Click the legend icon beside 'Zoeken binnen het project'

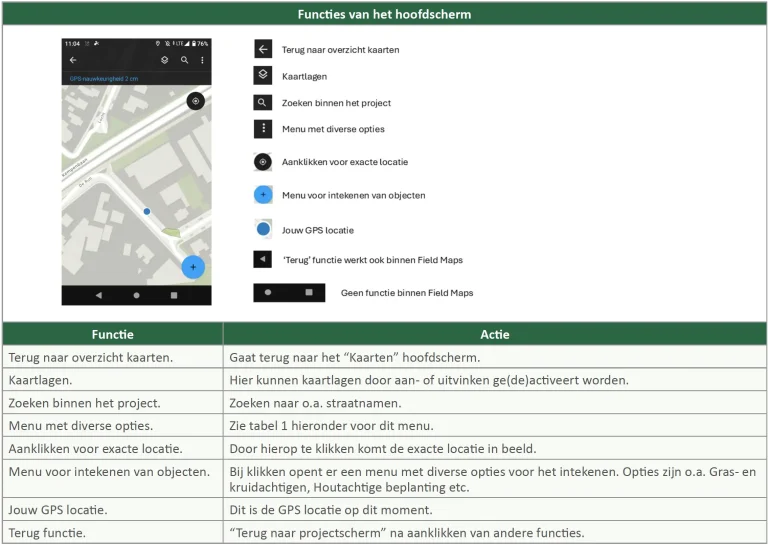(262, 102)
